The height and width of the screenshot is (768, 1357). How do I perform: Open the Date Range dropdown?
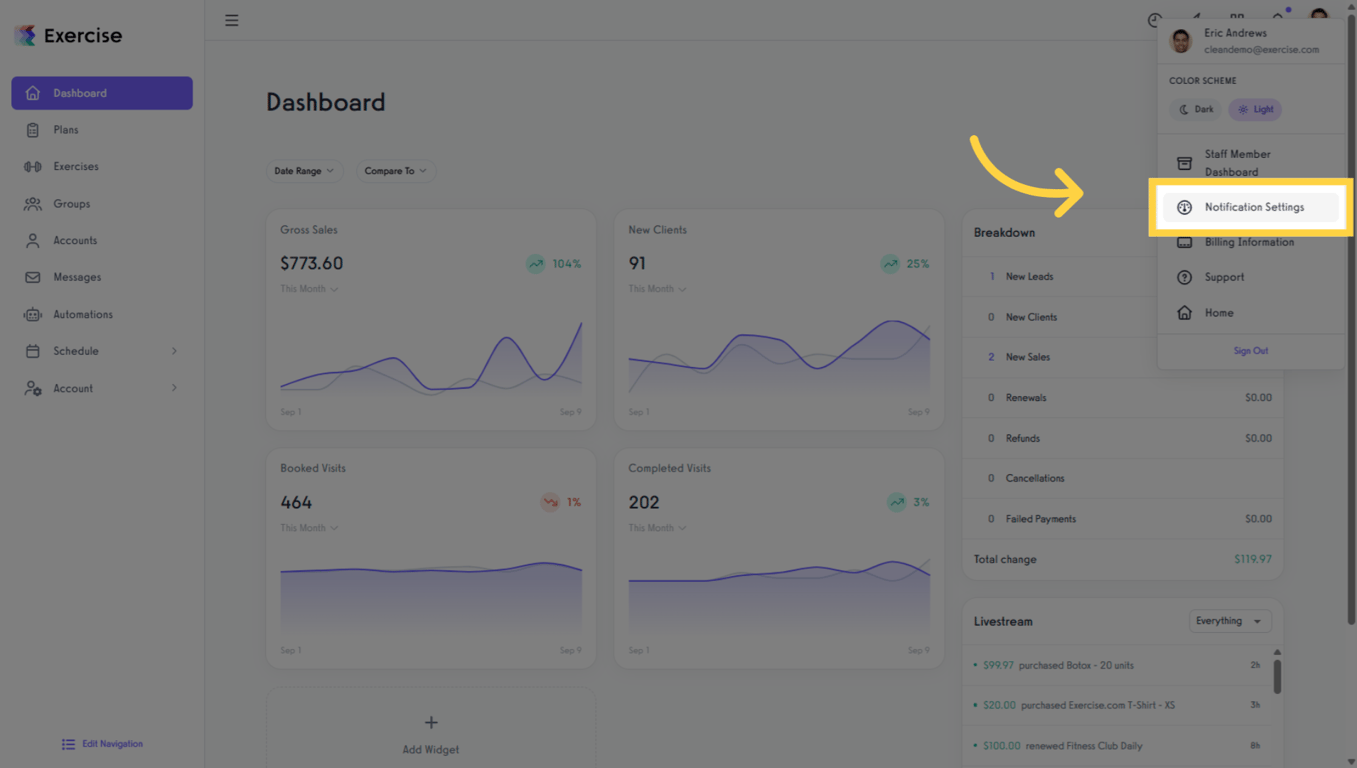(x=304, y=171)
